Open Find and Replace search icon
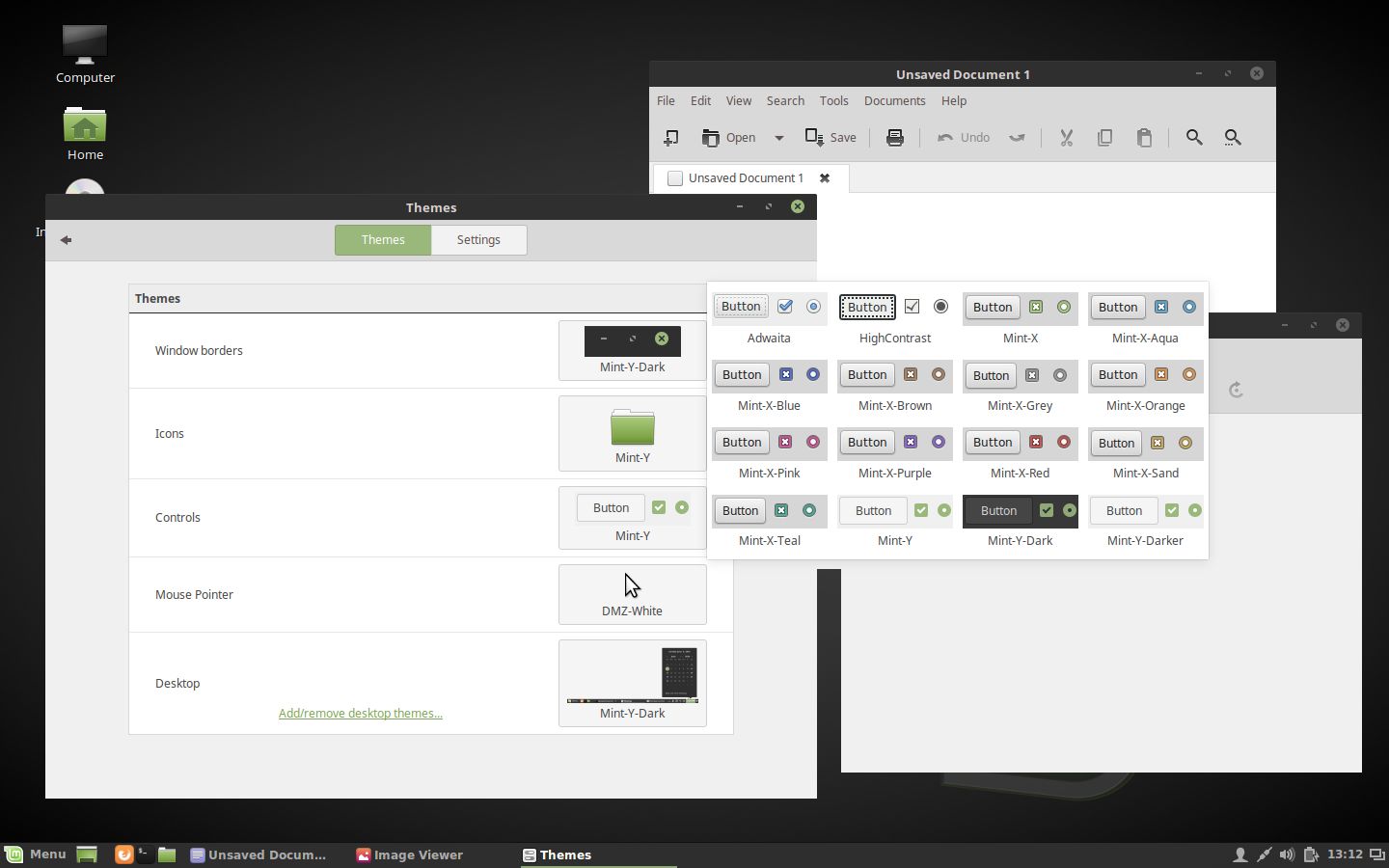The width and height of the screenshot is (1389, 868). [x=1233, y=138]
